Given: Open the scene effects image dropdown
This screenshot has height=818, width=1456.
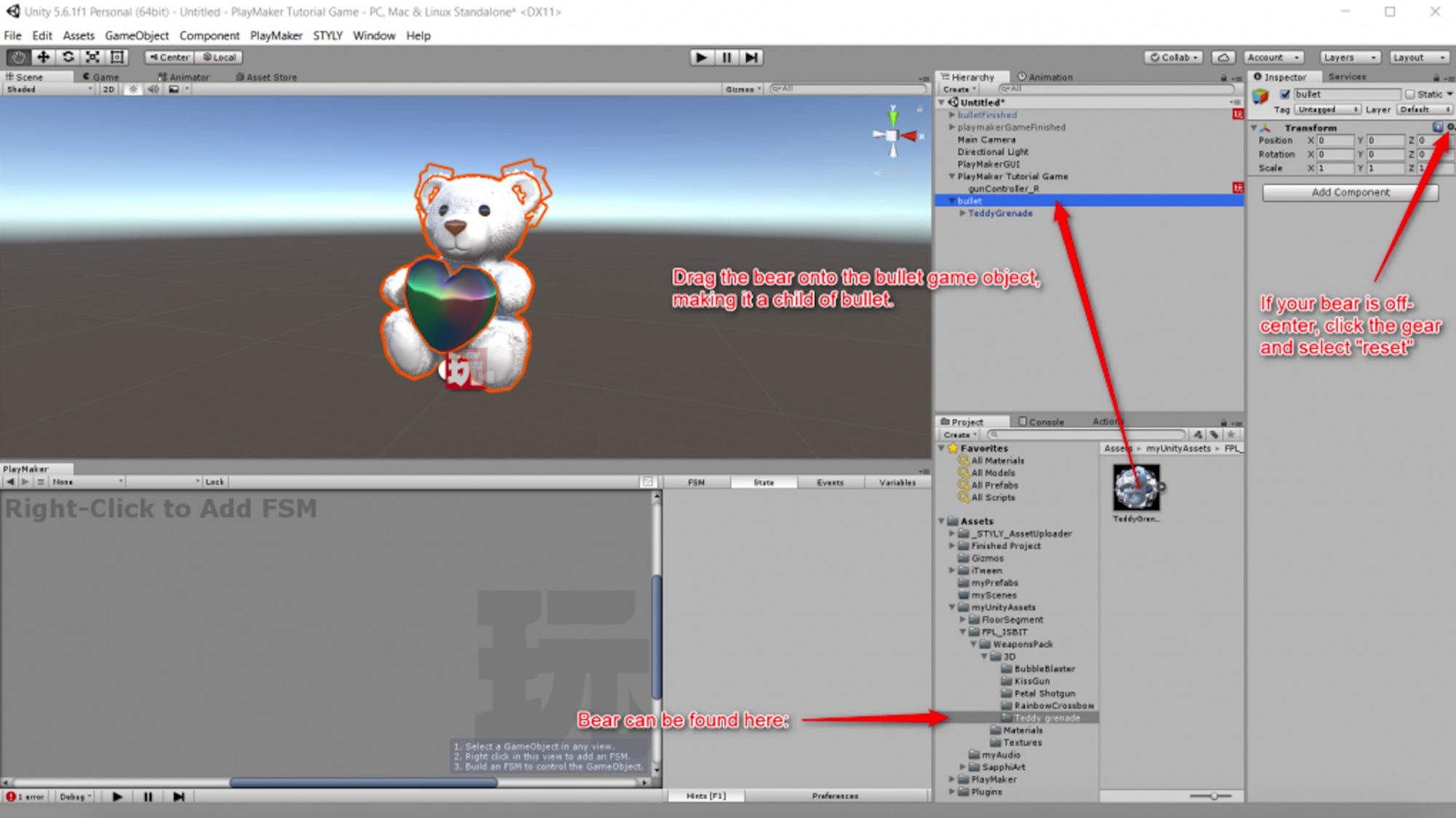Looking at the screenshot, I should 178,89.
